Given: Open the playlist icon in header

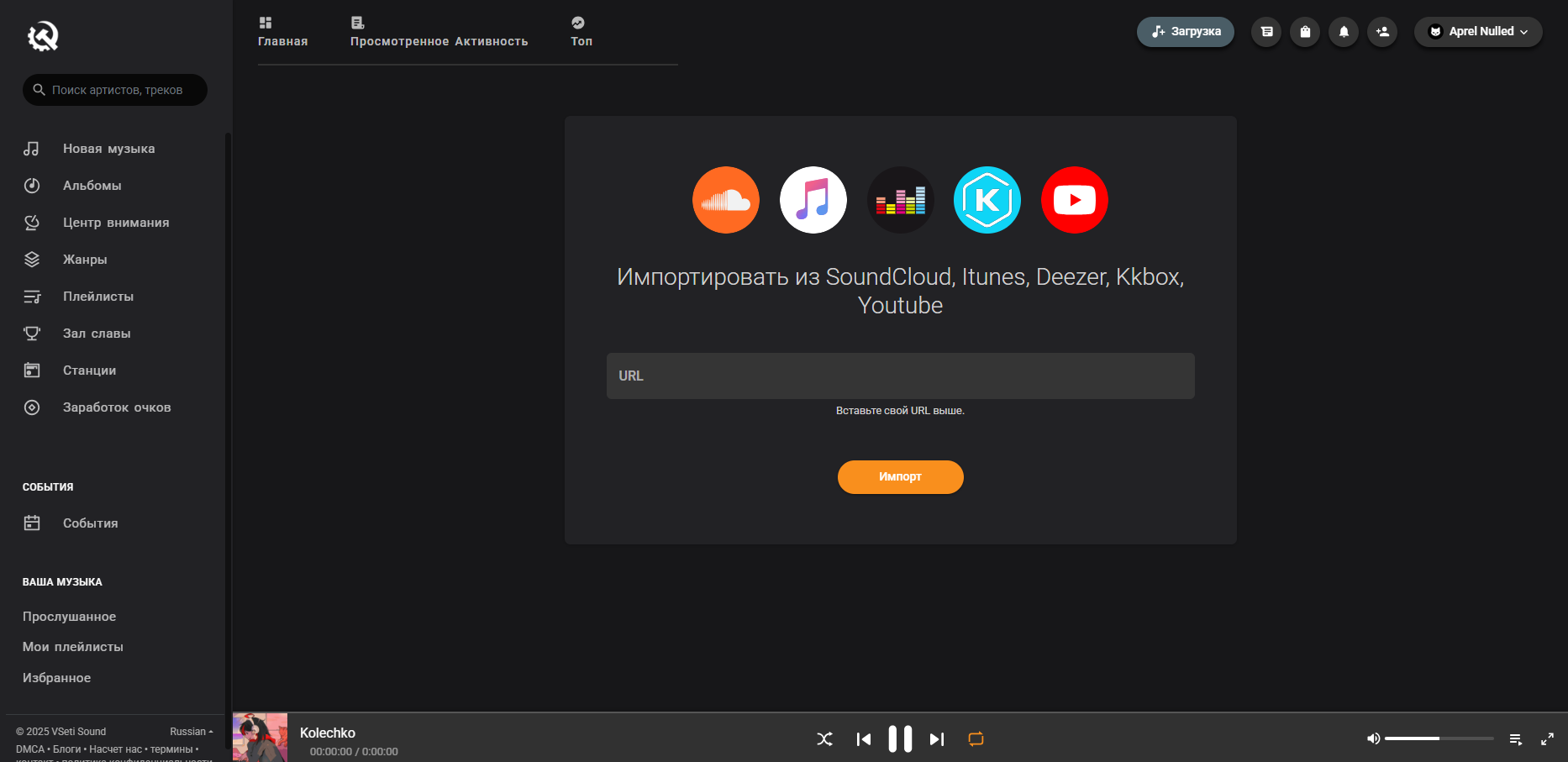Looking at the screenshot, I should (1266, 32).
